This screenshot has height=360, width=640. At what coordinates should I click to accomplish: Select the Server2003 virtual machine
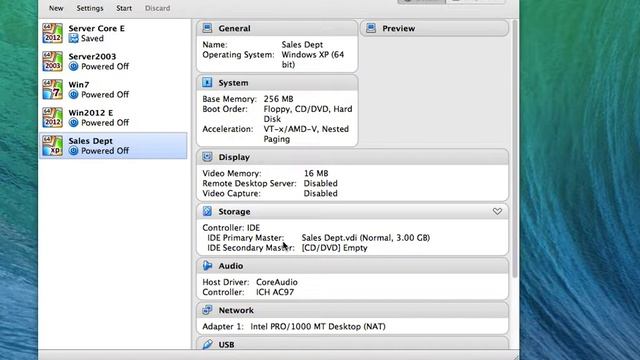pyautogui.click(x=113, y=61)
